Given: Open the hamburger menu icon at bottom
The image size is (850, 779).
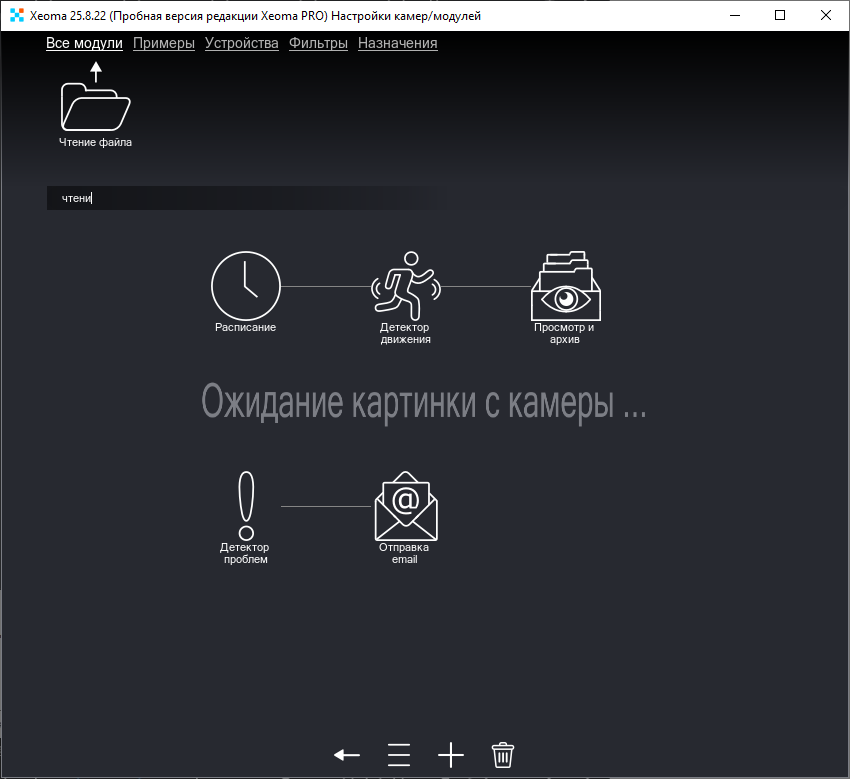Looking at the screenshot, I should point(398,755).
